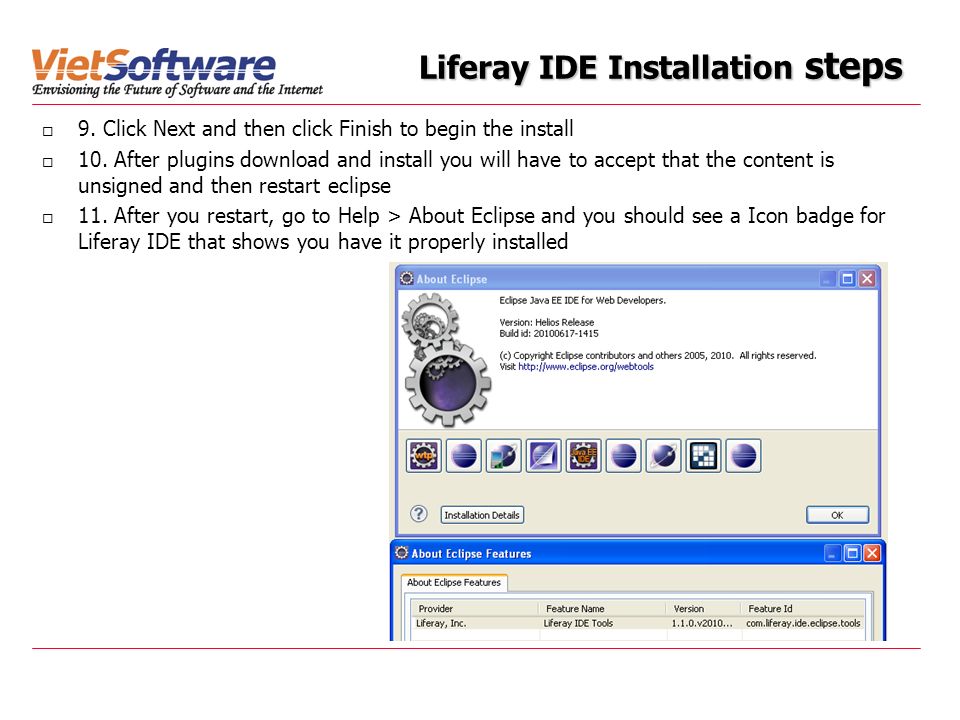Click the question mark help icon

pos(419,514)
